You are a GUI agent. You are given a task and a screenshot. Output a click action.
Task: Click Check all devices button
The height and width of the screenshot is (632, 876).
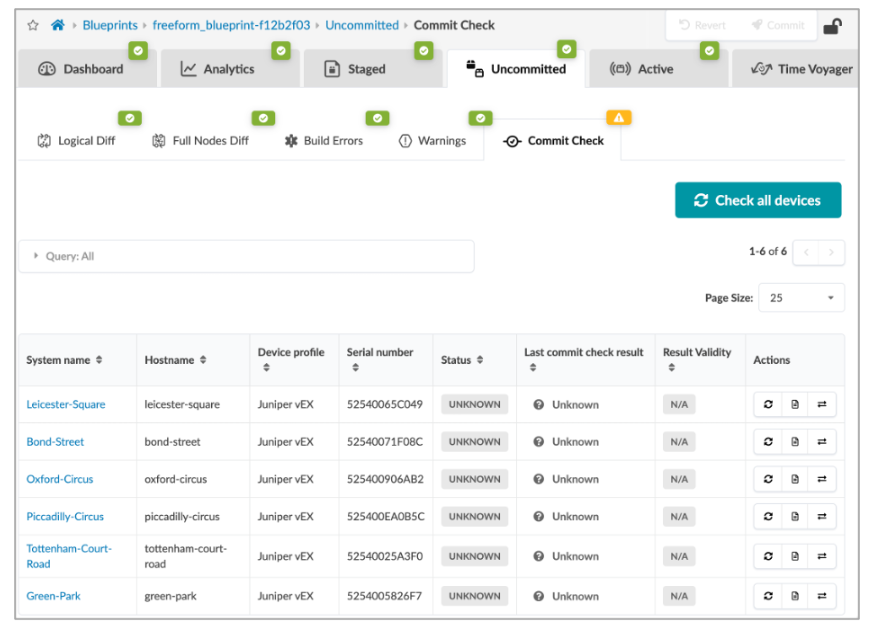coord(757,200)
